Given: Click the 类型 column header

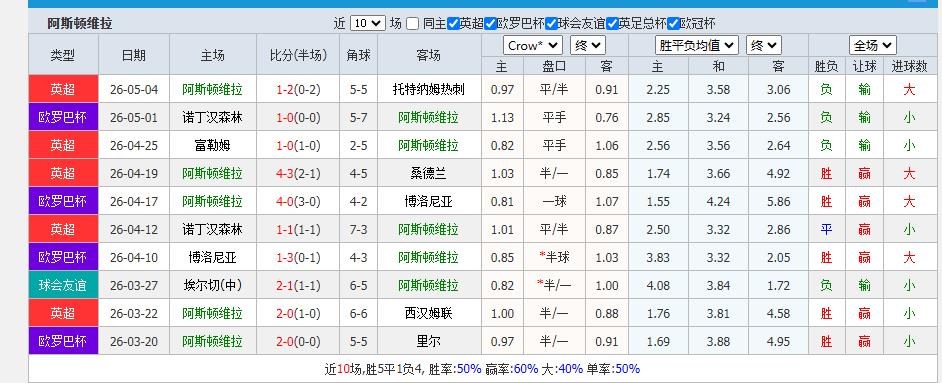Looking at the screenshot, I should point(63,55).
